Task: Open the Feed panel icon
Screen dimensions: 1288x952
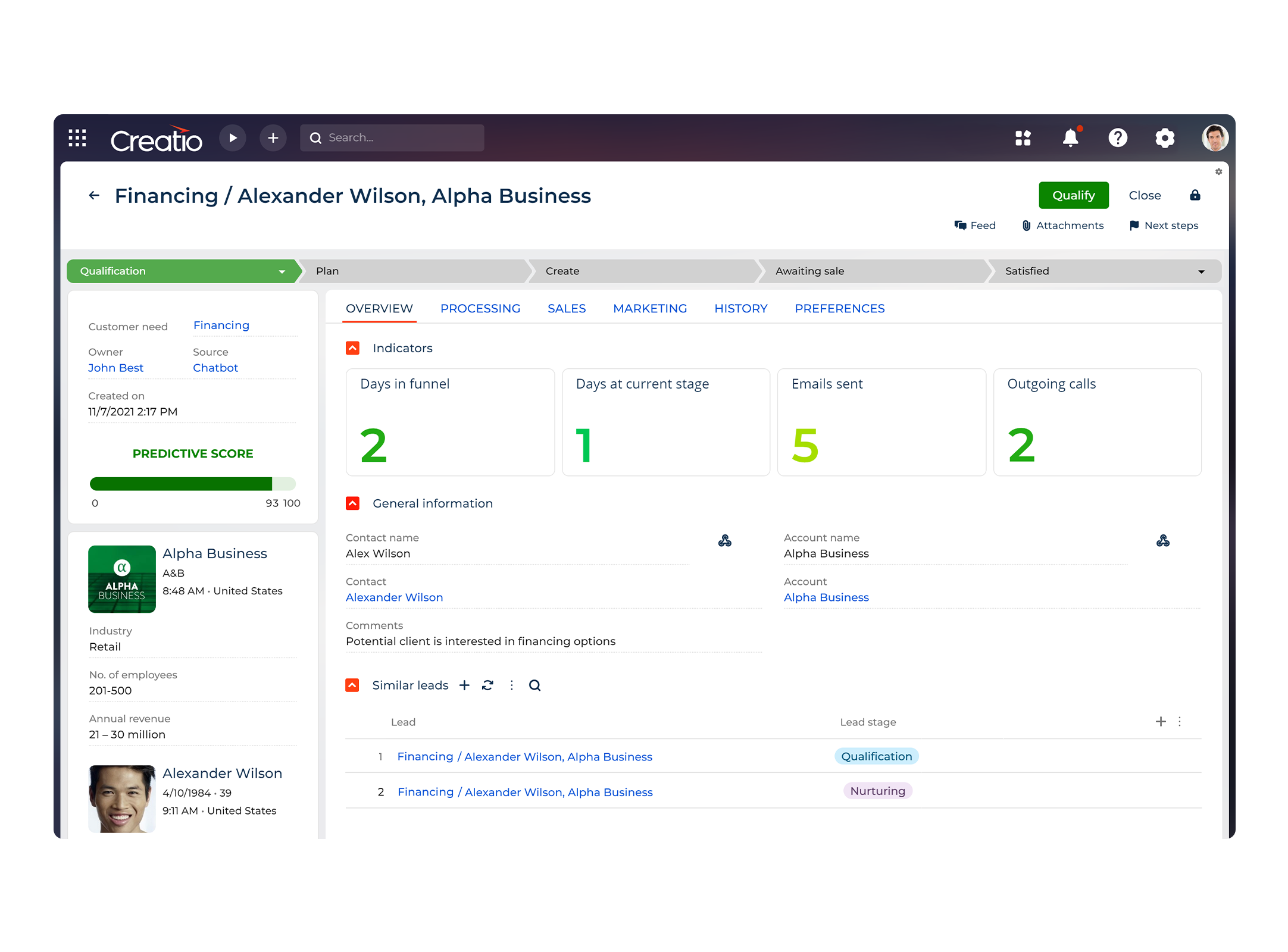Action: tap(961, 225)
